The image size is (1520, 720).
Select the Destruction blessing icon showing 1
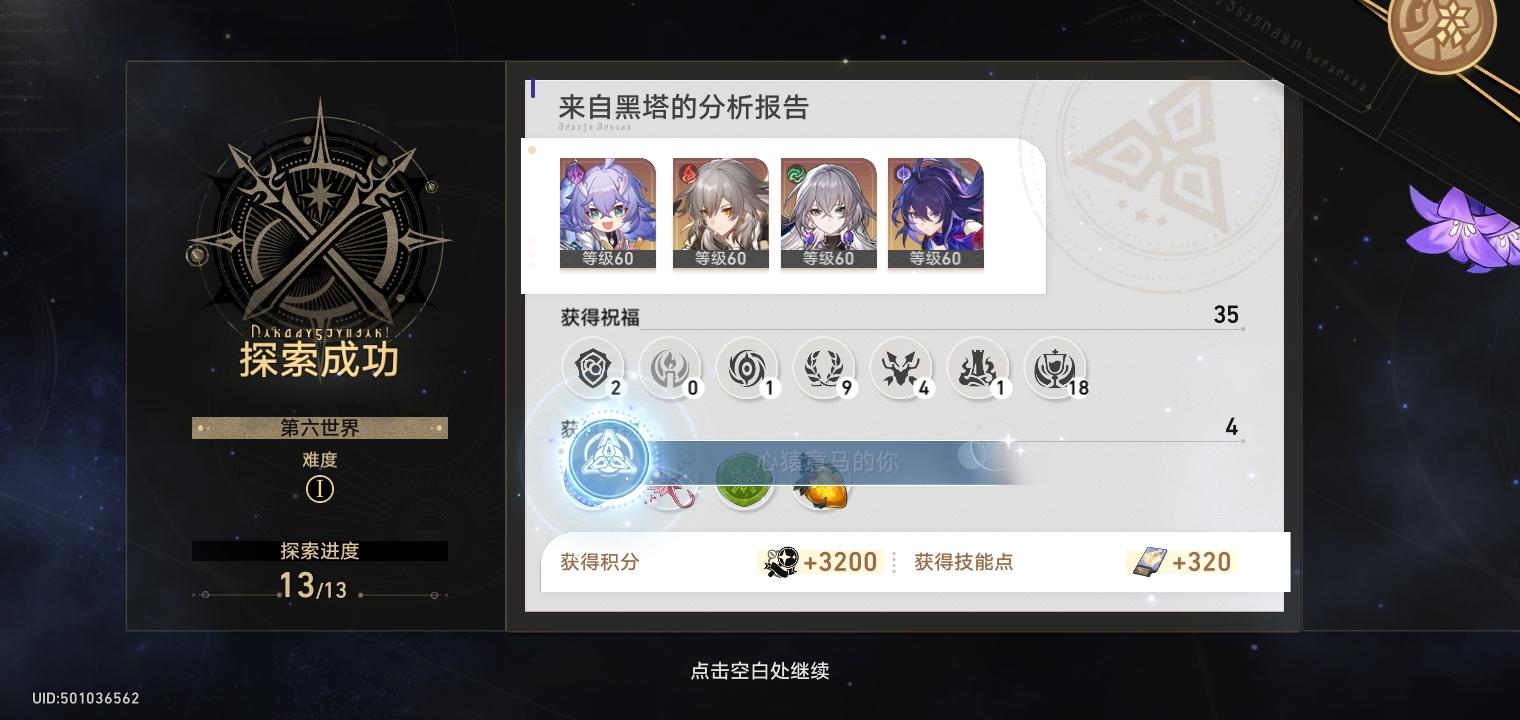click(x=977, y=367)
